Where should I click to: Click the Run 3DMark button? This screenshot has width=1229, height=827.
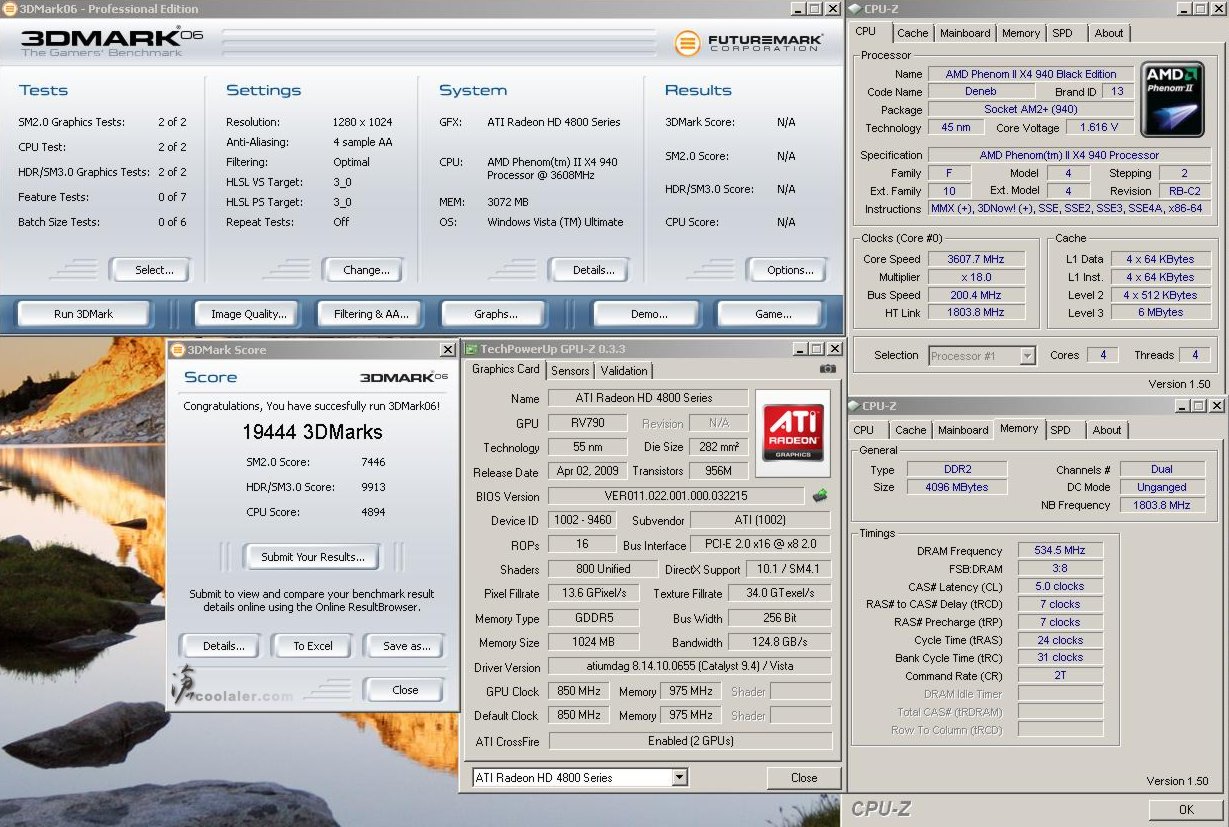[x=84, y=314]
